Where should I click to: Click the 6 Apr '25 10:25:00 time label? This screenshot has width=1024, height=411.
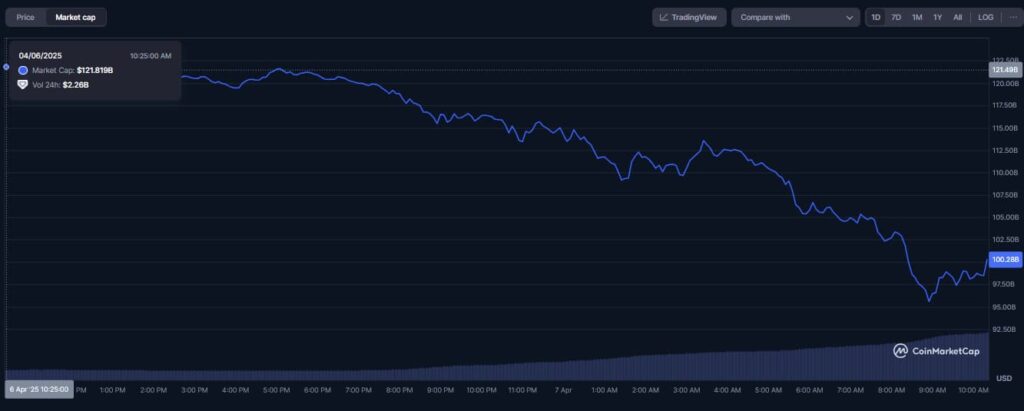tap(39, 389)
